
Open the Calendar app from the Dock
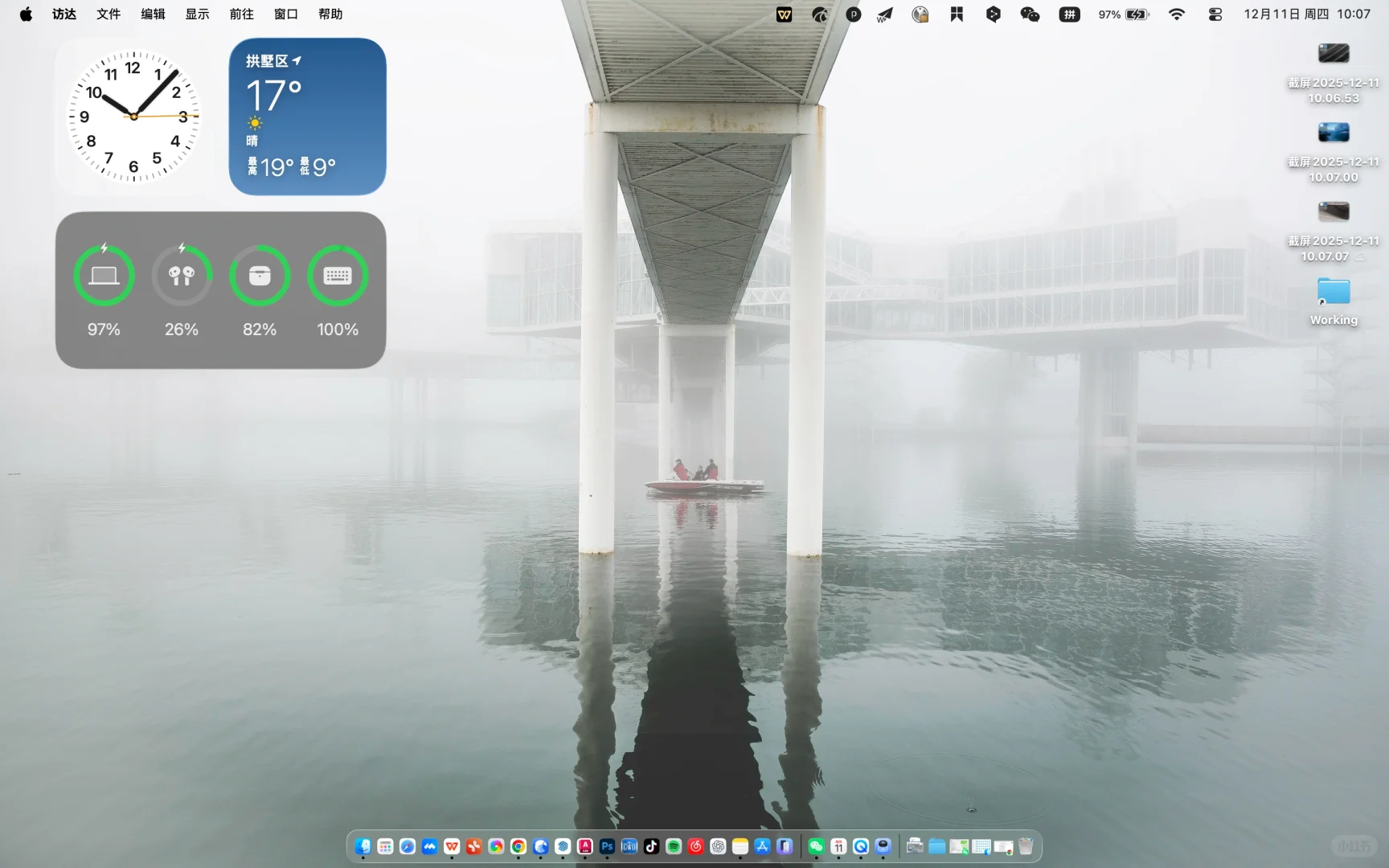pyautogui.click(x=838, y=845)
